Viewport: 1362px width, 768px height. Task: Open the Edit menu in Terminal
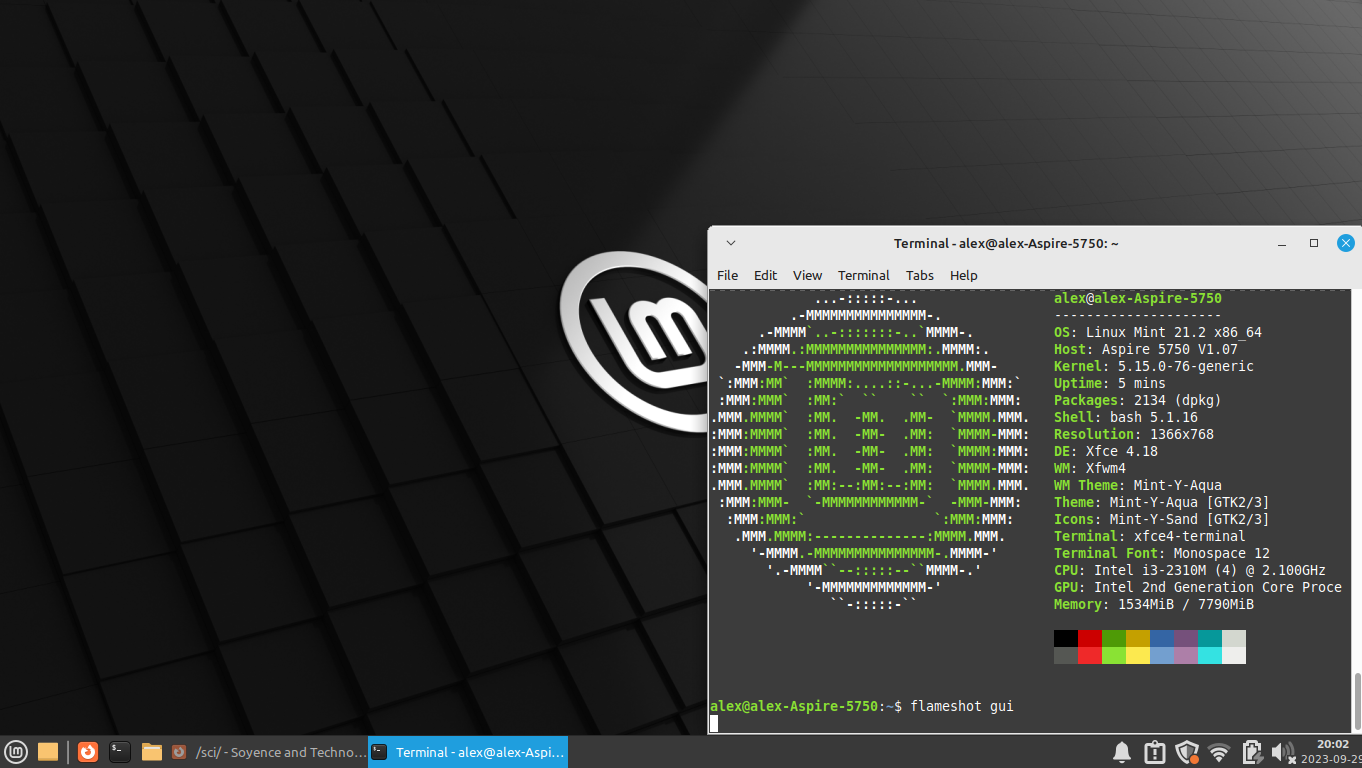[x=766, y=275]
